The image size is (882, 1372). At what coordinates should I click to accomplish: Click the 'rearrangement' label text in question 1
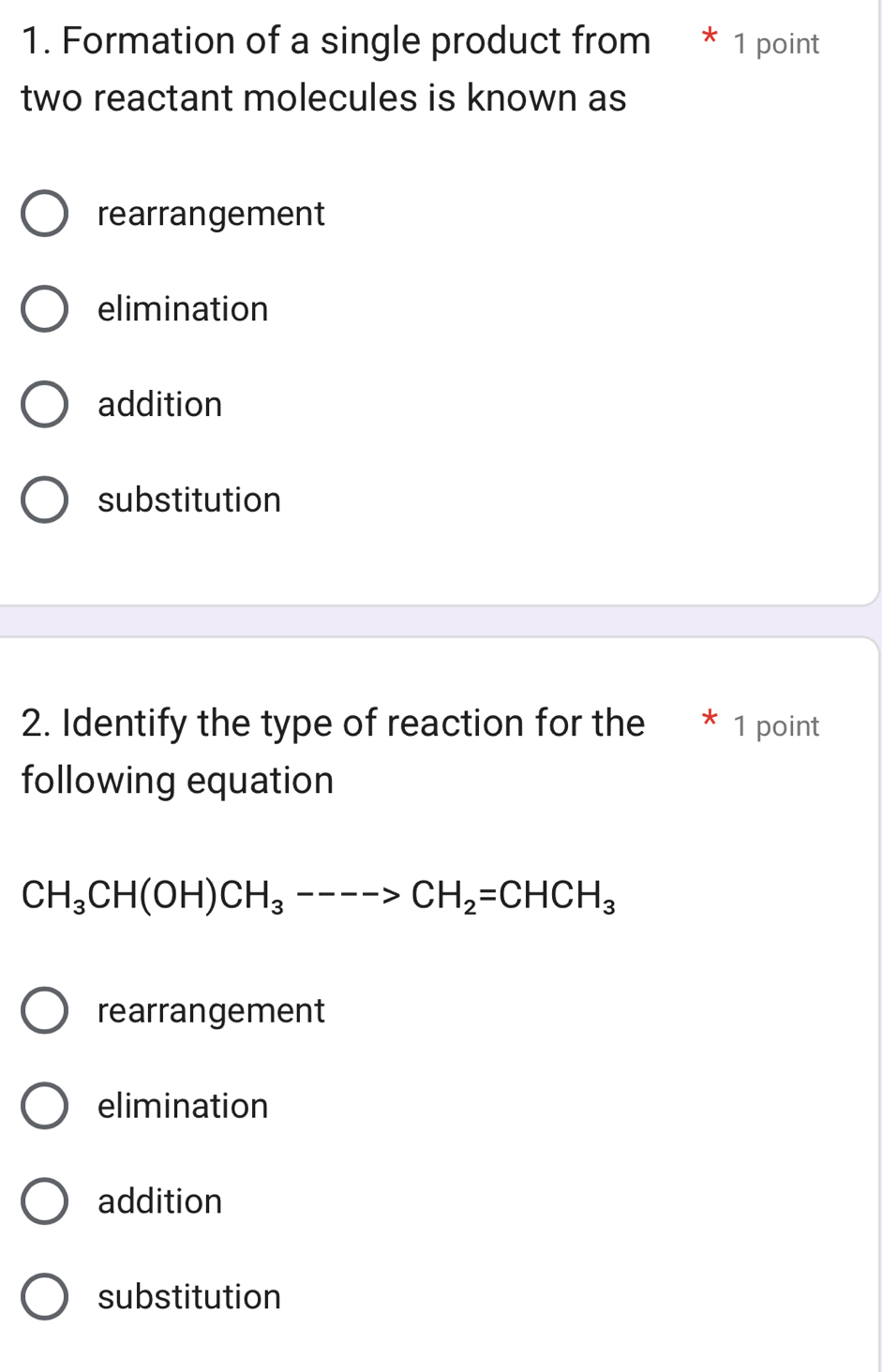[x=211, y=215]
